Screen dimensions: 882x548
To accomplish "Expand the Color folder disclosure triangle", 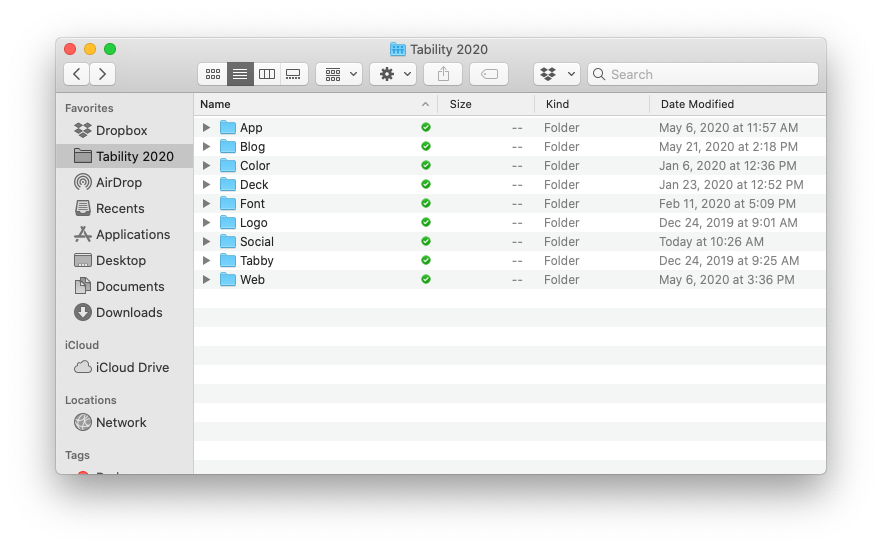I will coord(206,165).
